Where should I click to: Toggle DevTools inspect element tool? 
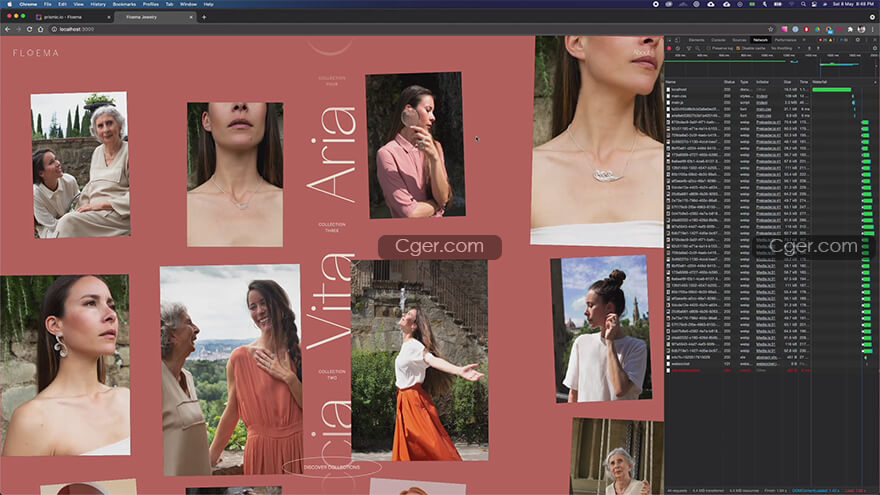click(670, 40)
